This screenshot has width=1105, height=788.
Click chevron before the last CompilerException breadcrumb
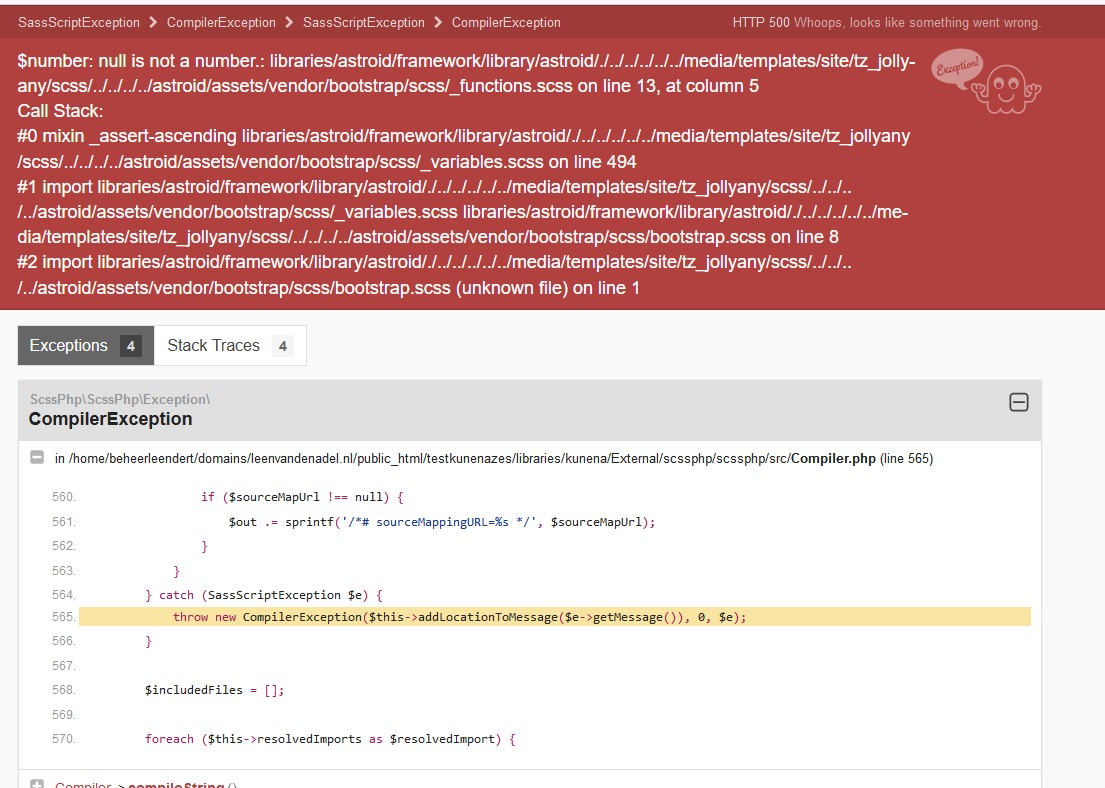click(438, 22)
